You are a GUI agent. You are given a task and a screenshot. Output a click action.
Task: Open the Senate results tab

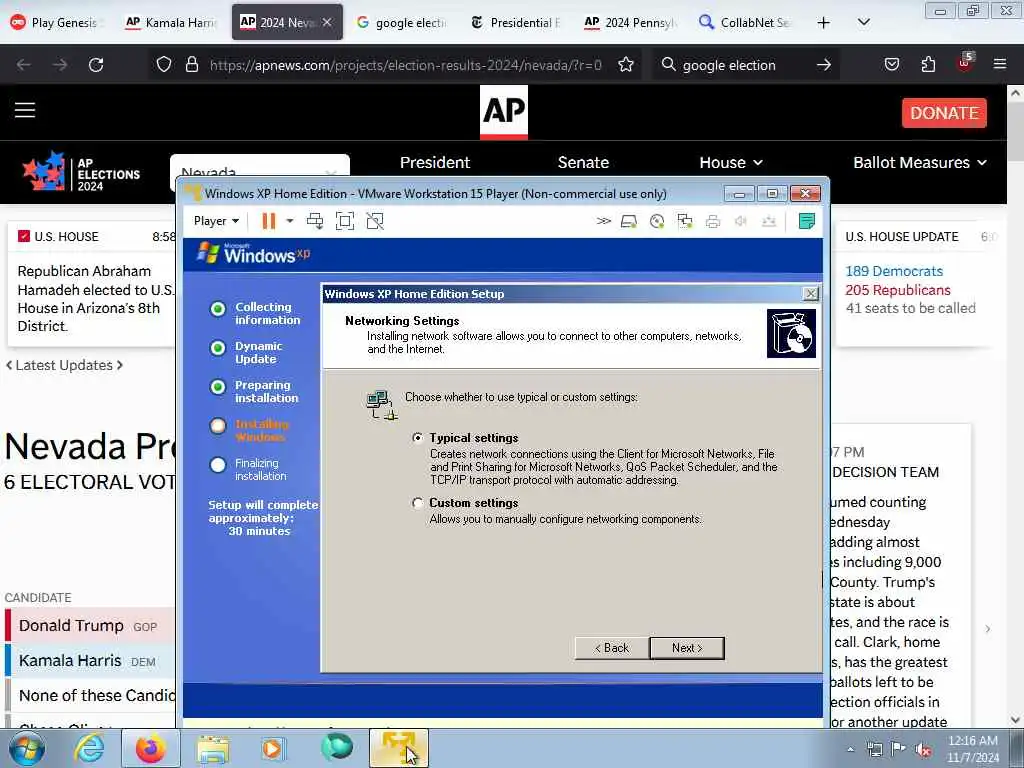(583, 163)
